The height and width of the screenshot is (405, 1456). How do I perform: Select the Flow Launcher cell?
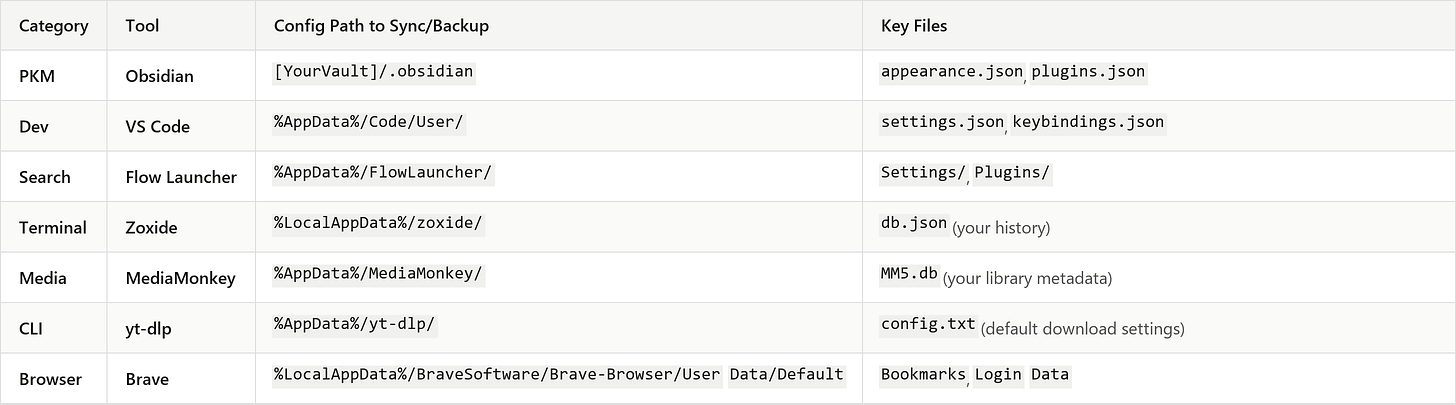coord(181,177)
